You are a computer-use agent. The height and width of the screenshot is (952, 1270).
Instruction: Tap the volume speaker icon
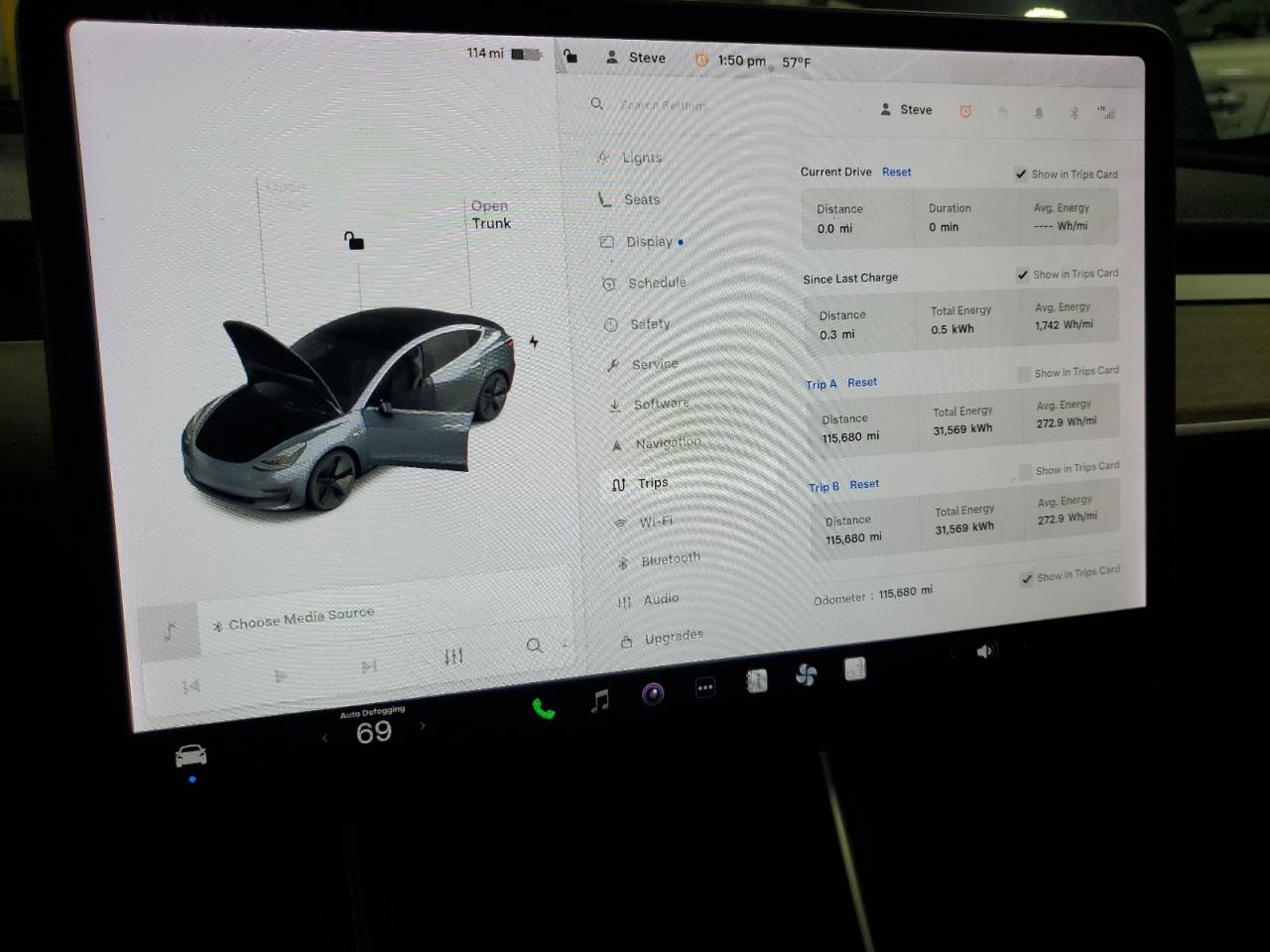[x=983, y=652]
